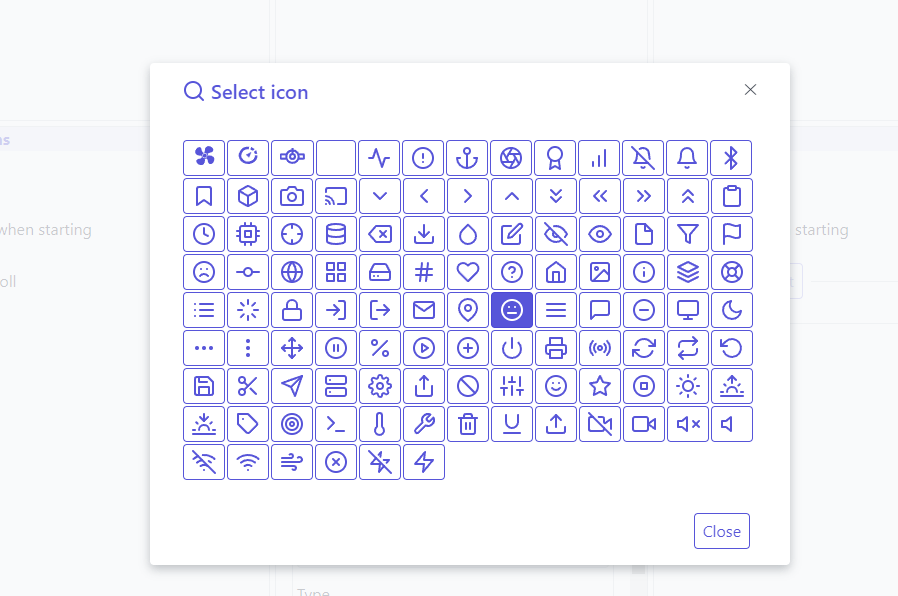Choose the database icon
Image resolution: width=898 pixels, height=596 pixels.
click(x=336, y=234)
